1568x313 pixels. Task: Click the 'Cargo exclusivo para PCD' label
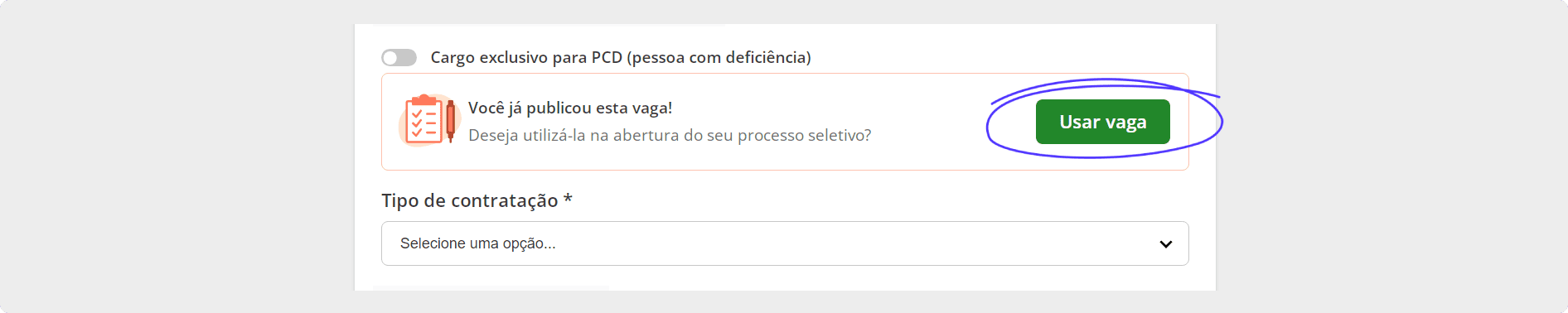point(621,57)
